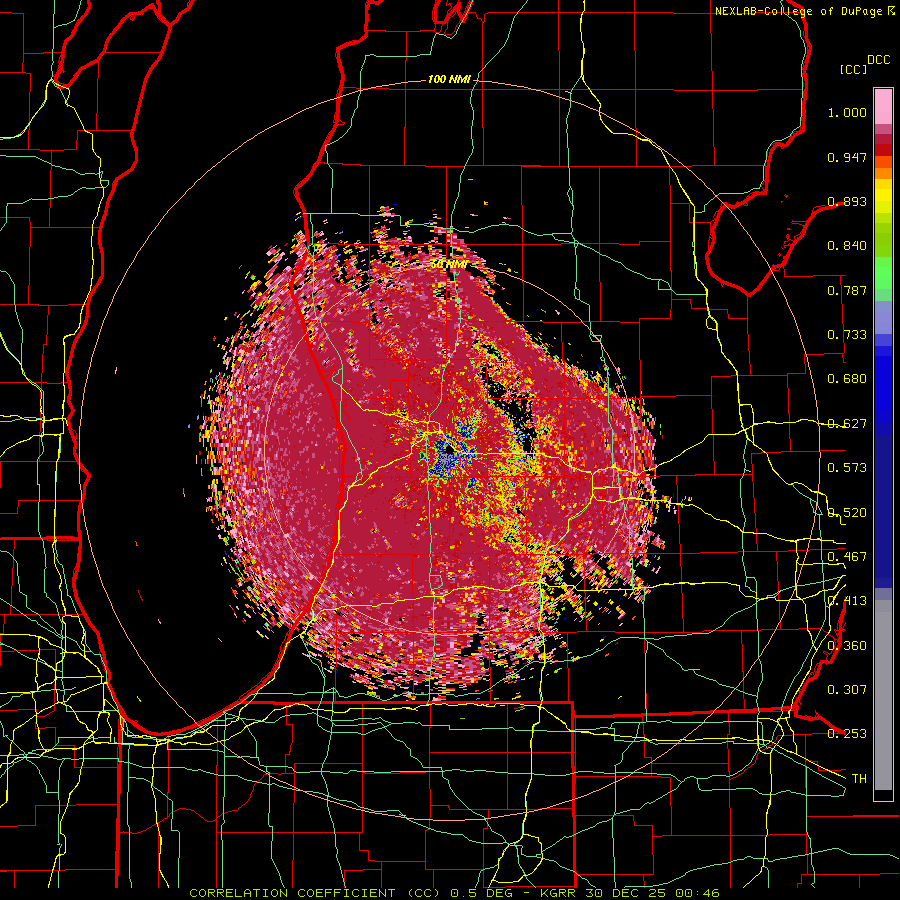Click the 50 NMI range ring label

click(448, 264)
